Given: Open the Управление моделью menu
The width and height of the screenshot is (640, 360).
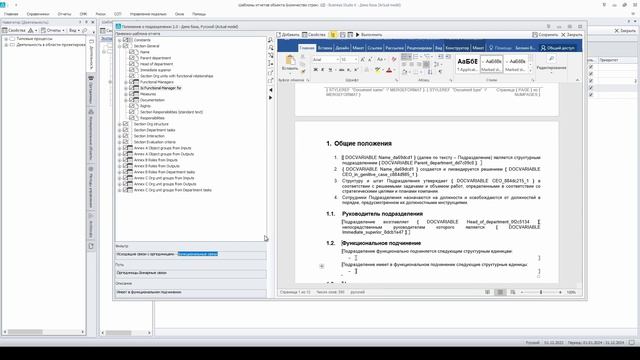Looking at the screenshot, I should click(148, 14).
